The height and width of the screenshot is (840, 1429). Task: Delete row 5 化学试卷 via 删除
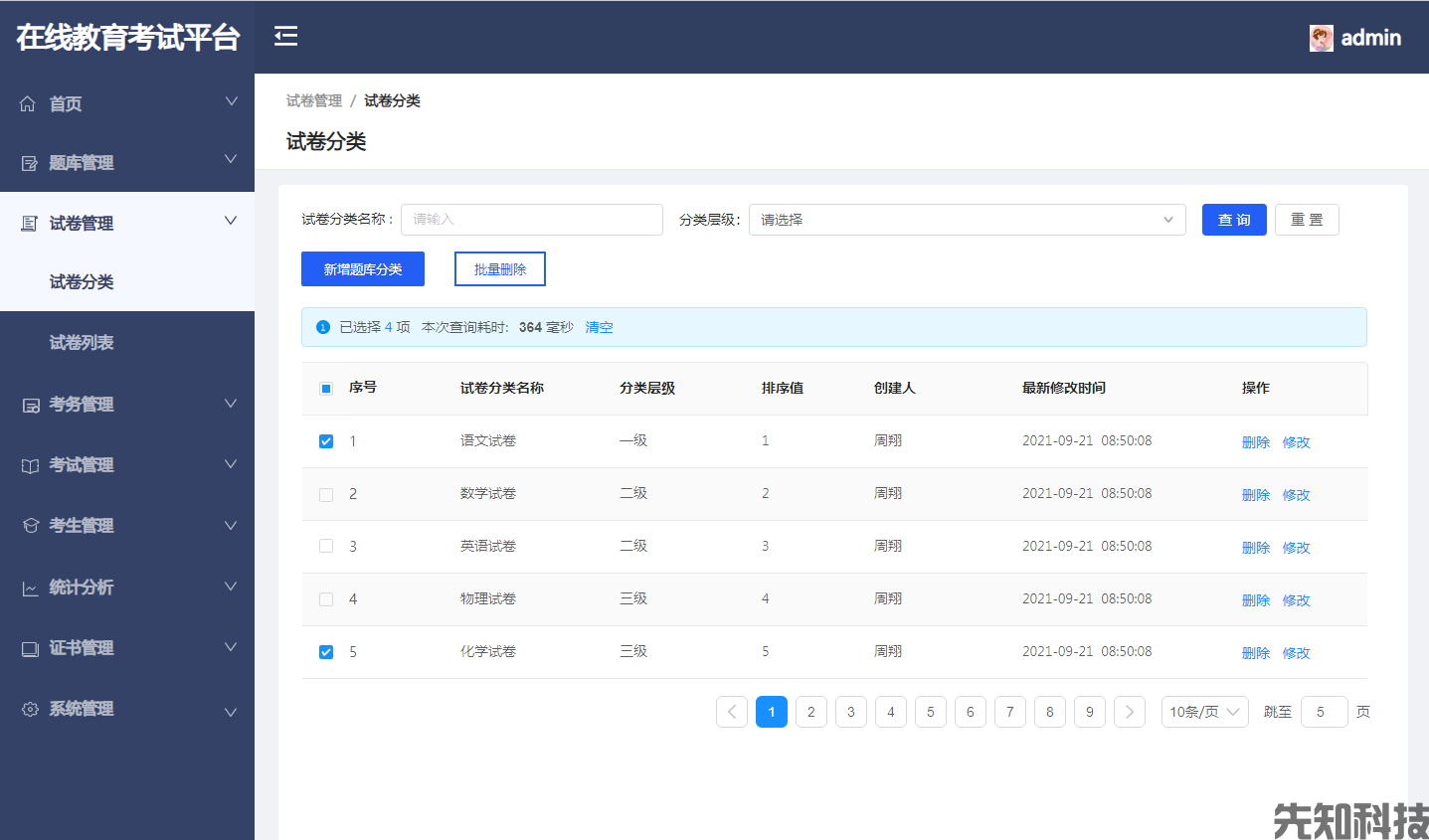pos(1256,653)
